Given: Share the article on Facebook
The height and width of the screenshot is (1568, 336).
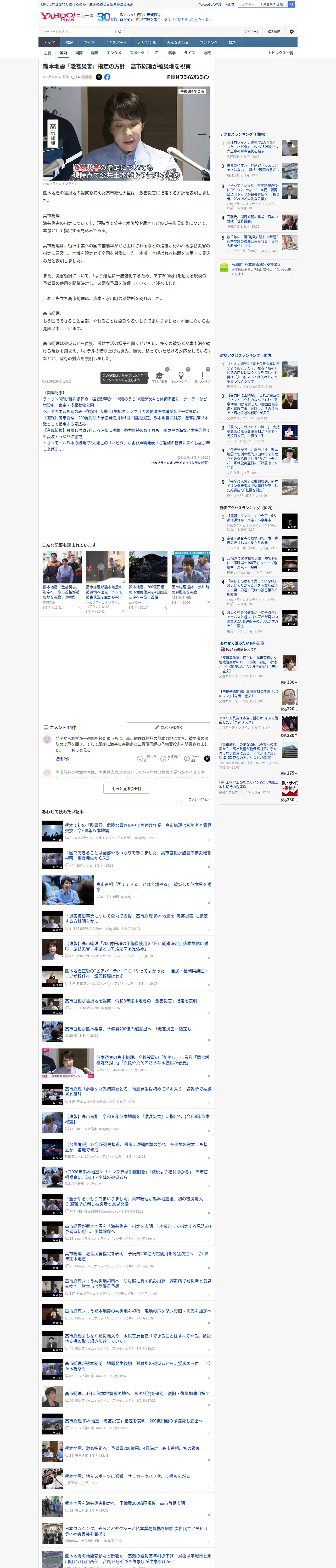Looking at the screenshot, I should pos(107,77).
